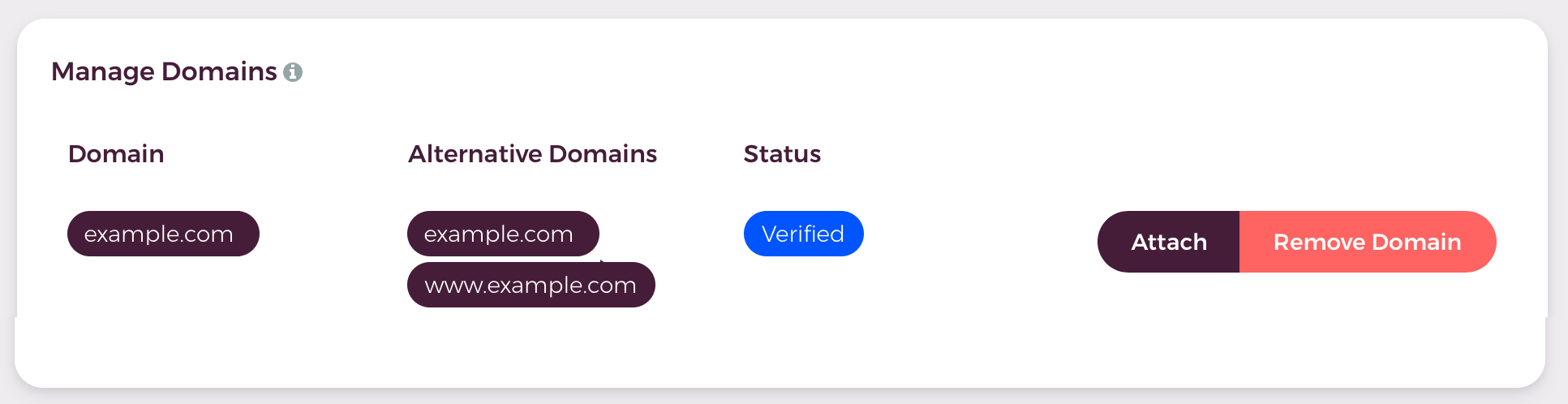Click the small arrow beside the alternative example.com pill

click(x=603, y=261)
